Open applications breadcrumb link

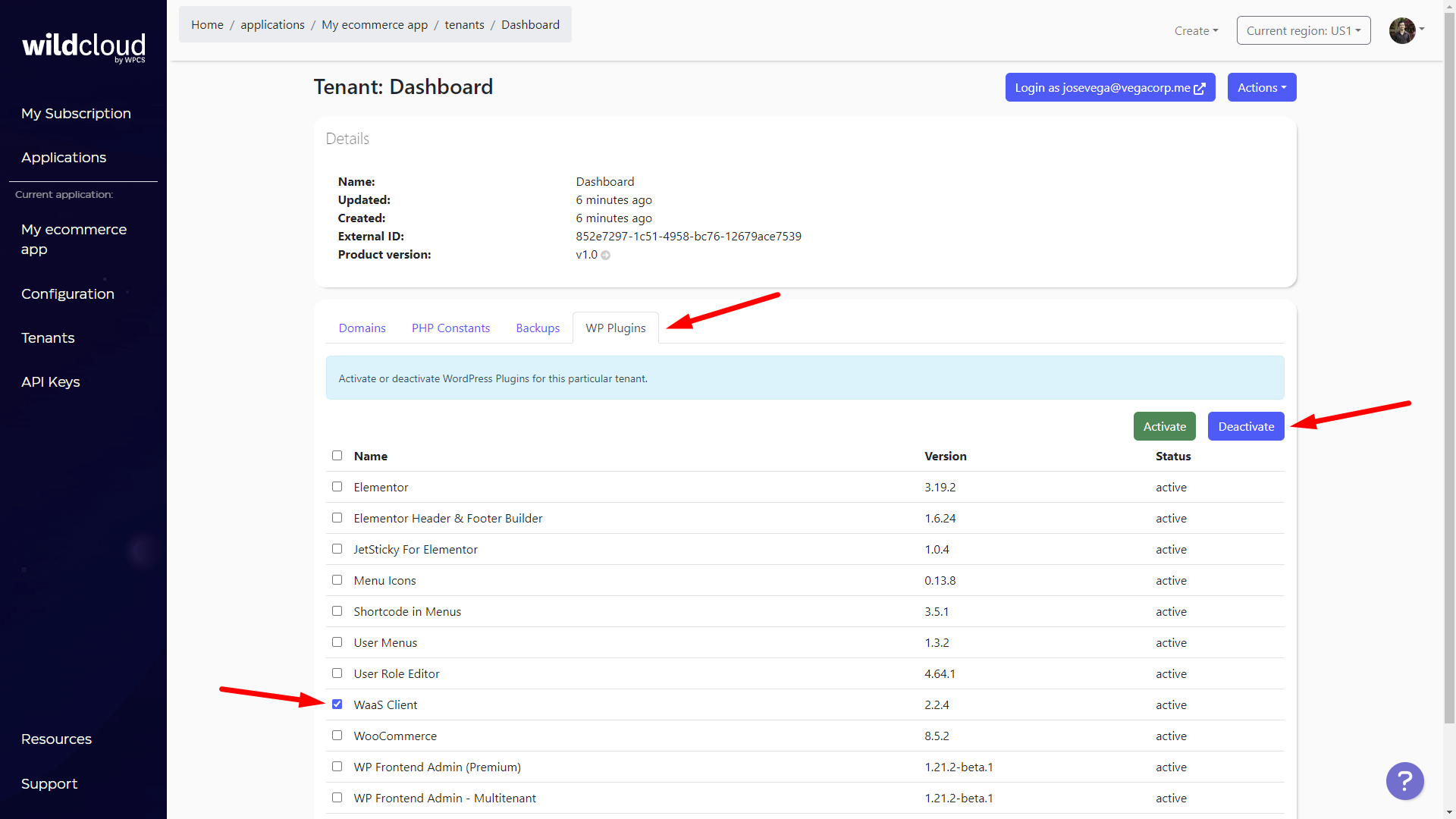[x=272, y=24]
